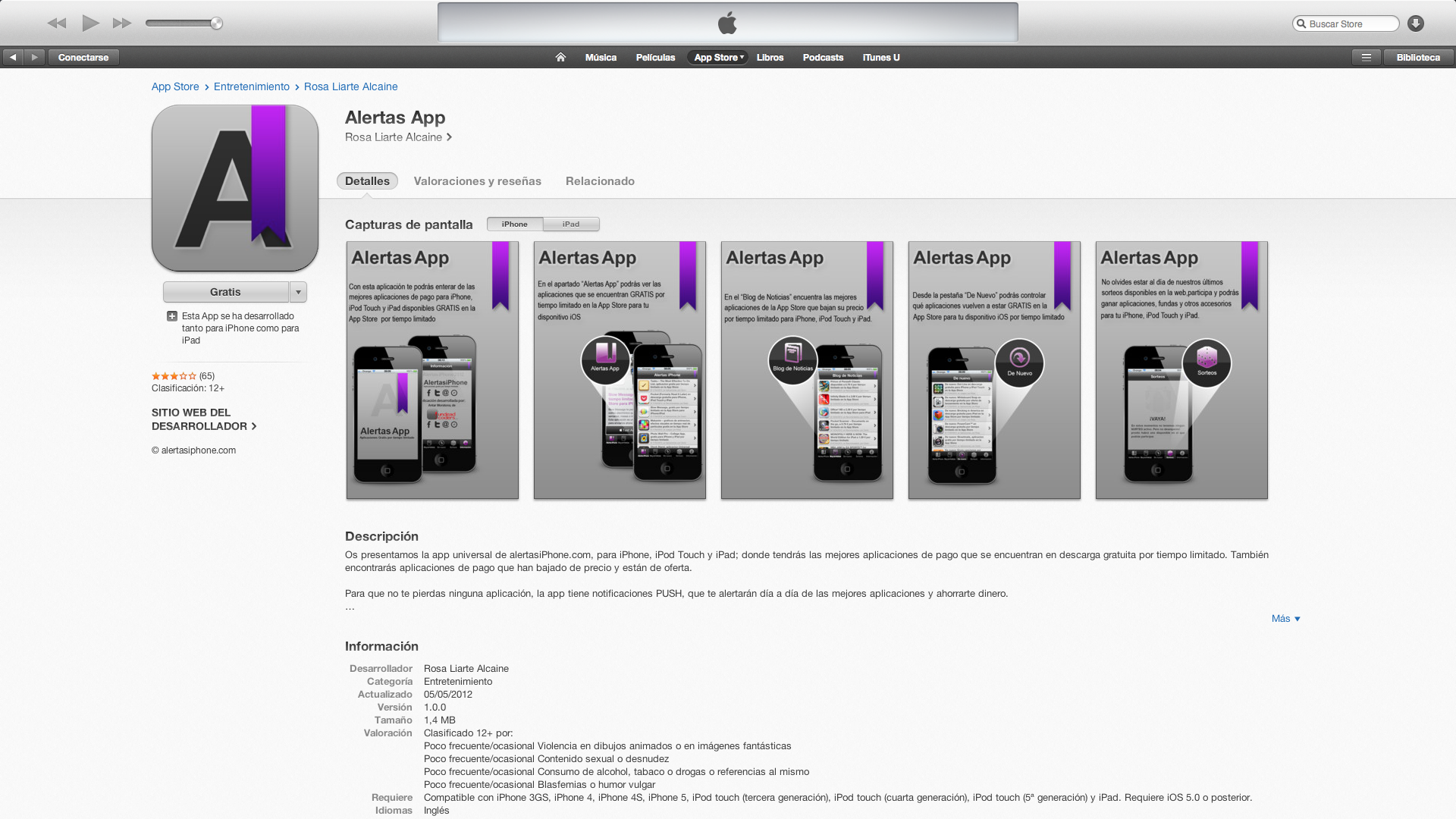Open developer link under app title
The width and height of the screenshot is (1456, 819).
[x=398, y=137]
